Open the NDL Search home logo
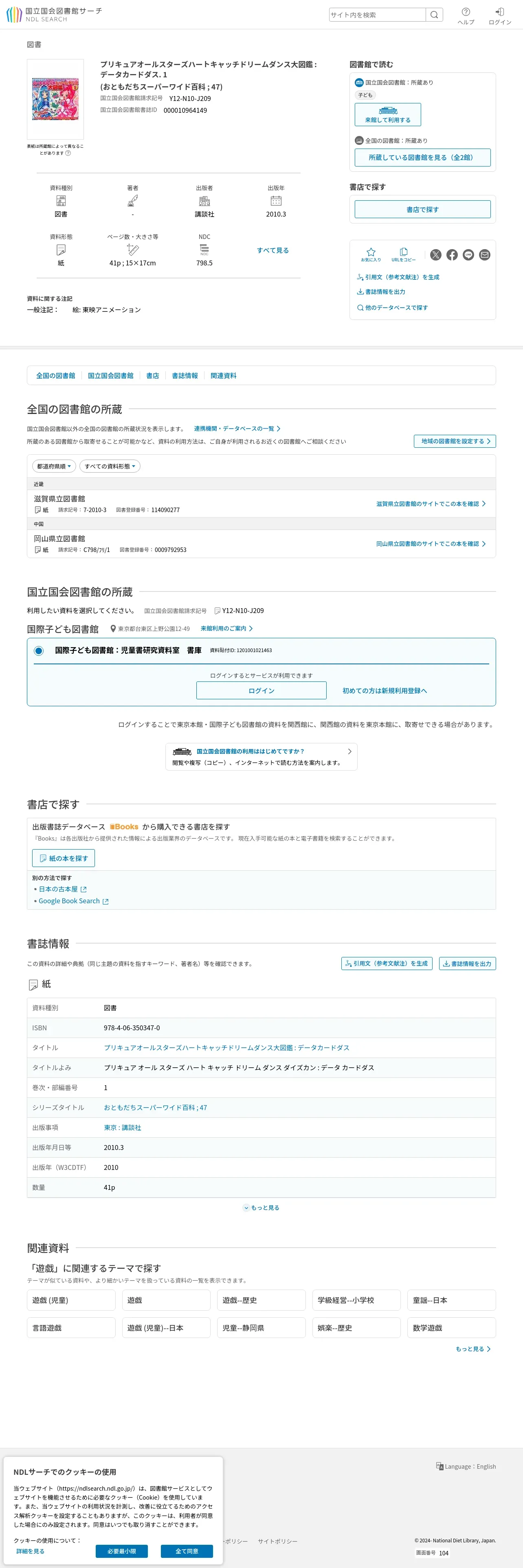The image size is (523, 1568). click(54, 15)
